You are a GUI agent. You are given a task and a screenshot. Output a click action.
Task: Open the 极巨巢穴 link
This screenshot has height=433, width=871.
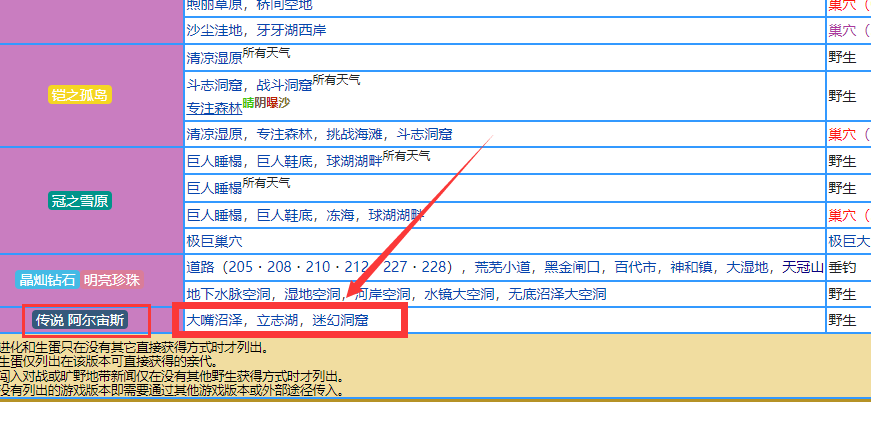coord(214,241)
